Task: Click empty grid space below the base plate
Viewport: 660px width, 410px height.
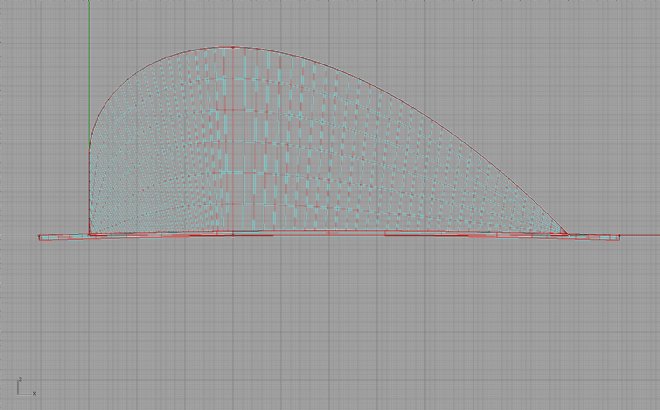Action: point(330,320)
